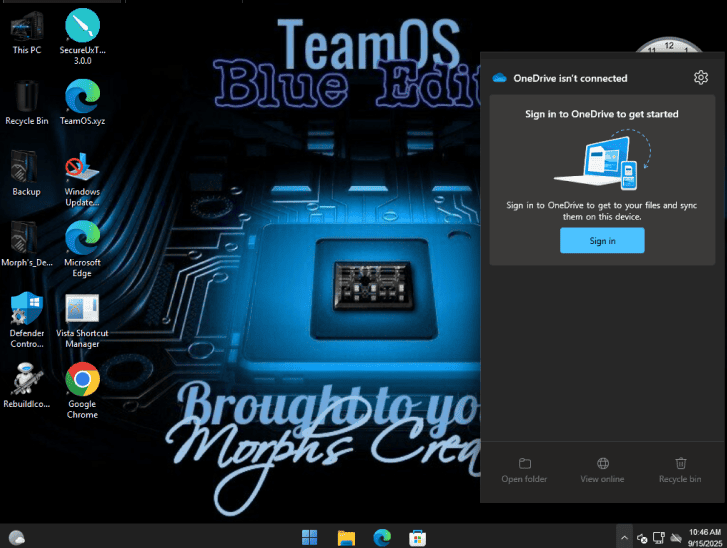Select the Recycle Bin desktop icon

pos(27,103)
